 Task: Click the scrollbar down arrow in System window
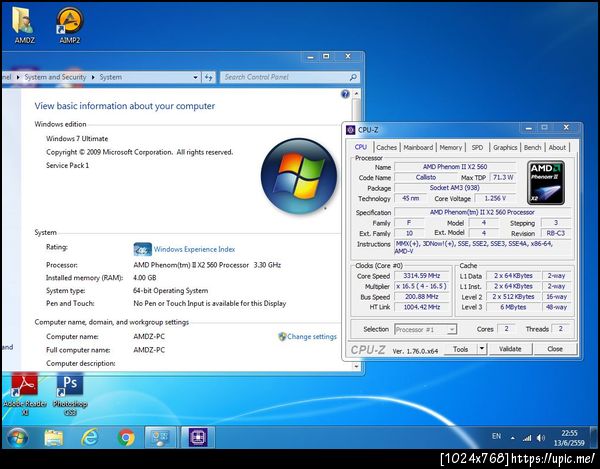click(356, 366)
